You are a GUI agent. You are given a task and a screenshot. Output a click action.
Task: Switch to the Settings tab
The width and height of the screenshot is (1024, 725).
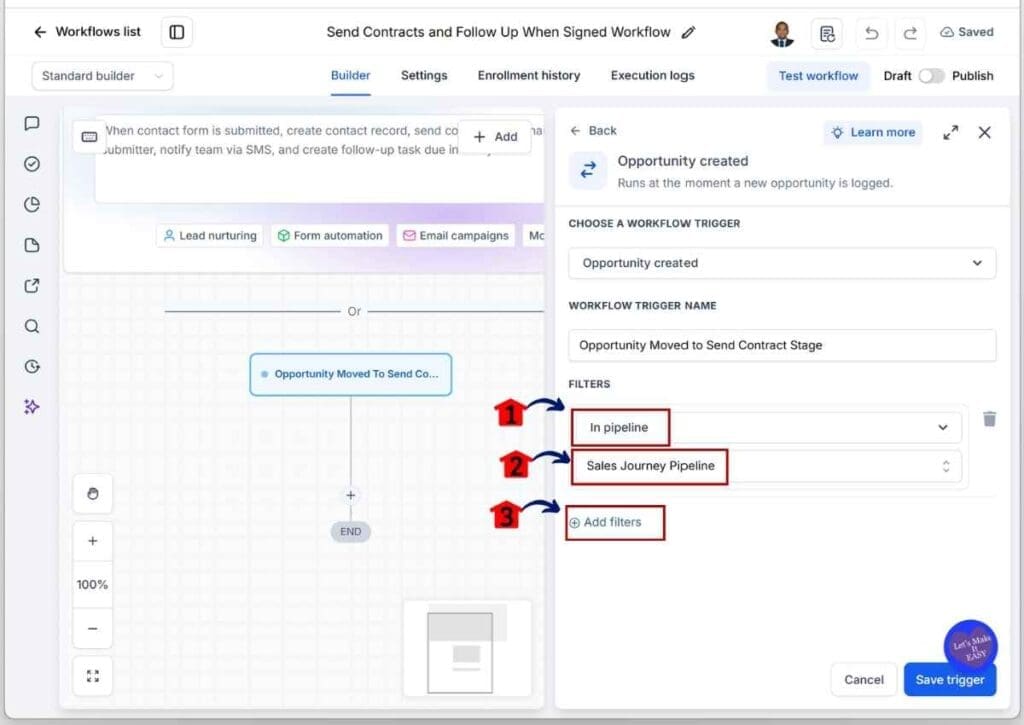(x=424, y=76)
